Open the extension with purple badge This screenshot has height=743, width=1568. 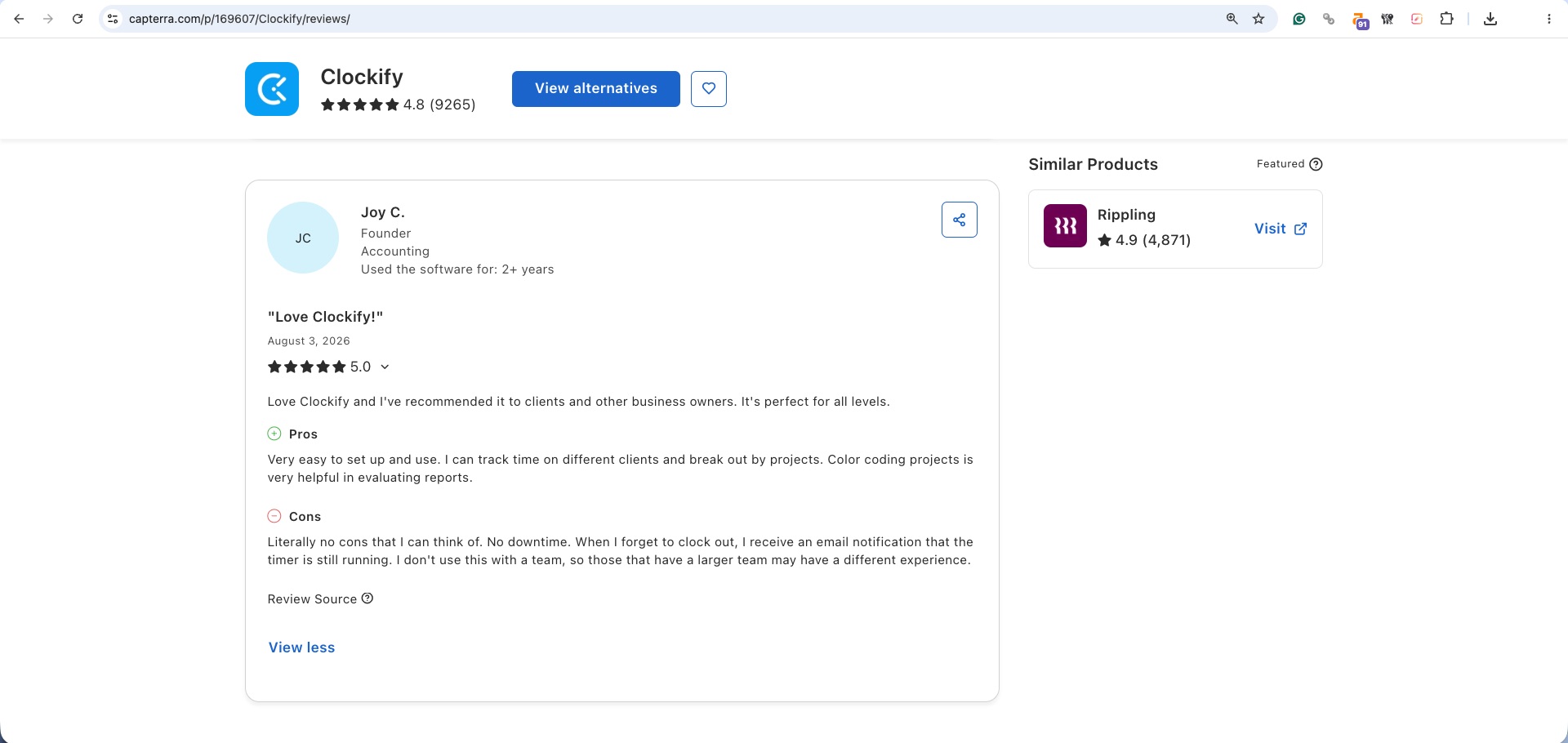pos(1359,20)
